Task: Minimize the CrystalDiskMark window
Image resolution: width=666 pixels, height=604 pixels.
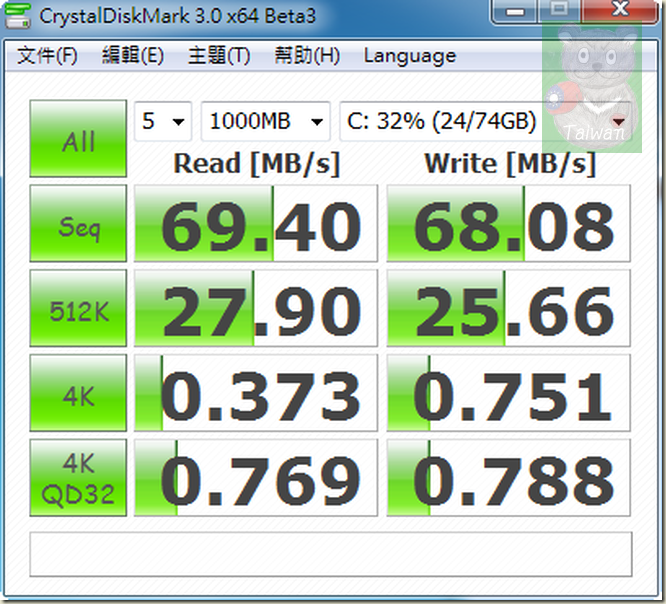Action: coord(515,11)
